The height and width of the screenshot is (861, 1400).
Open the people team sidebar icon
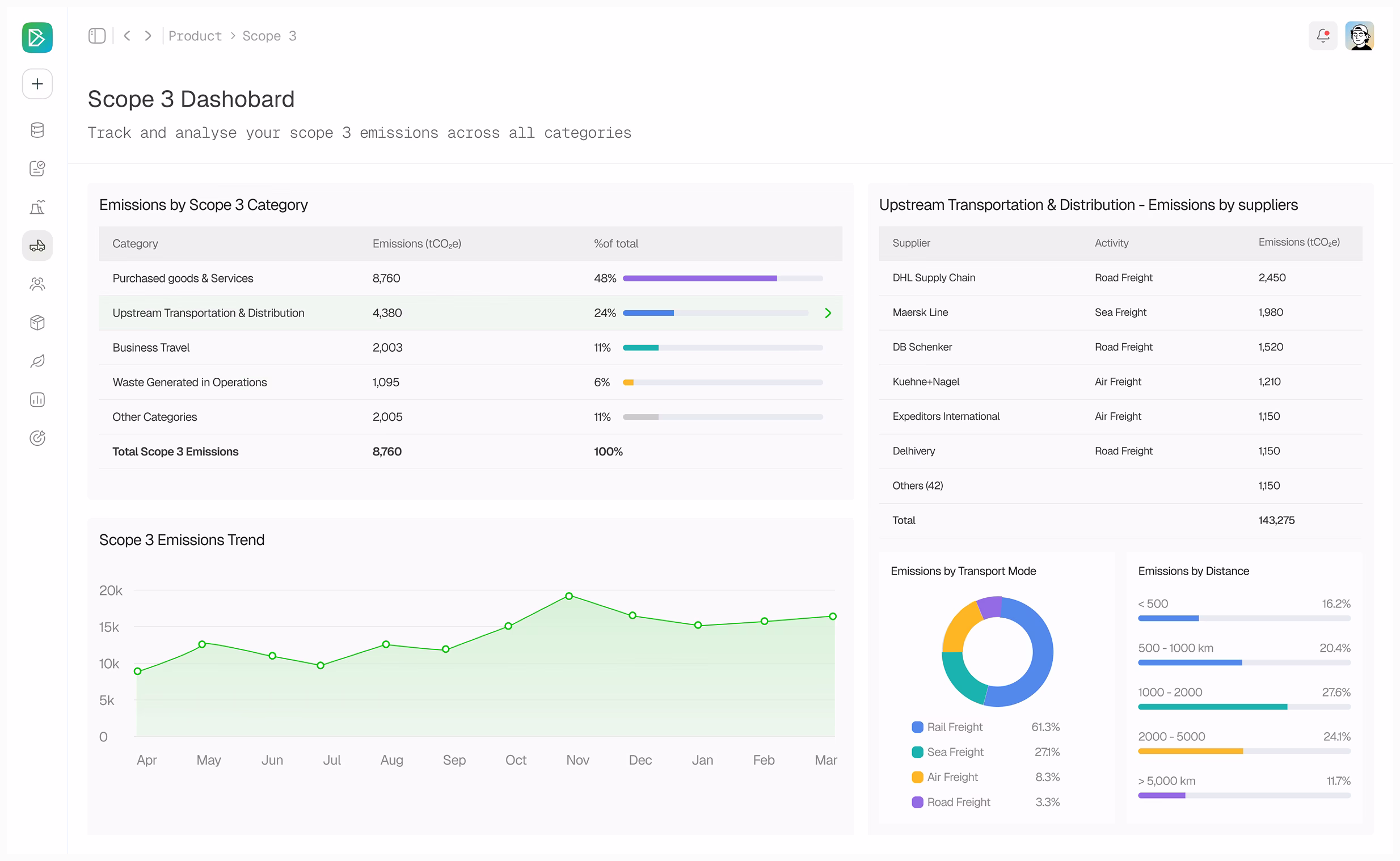37,285
